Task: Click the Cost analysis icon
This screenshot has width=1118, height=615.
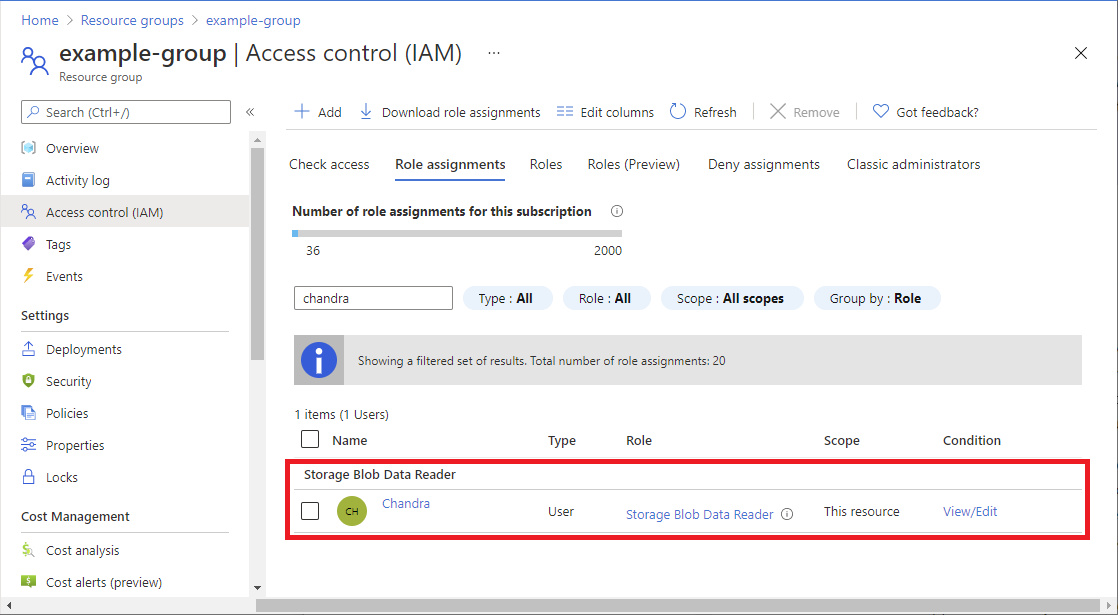Action: (x=29, y=549)
